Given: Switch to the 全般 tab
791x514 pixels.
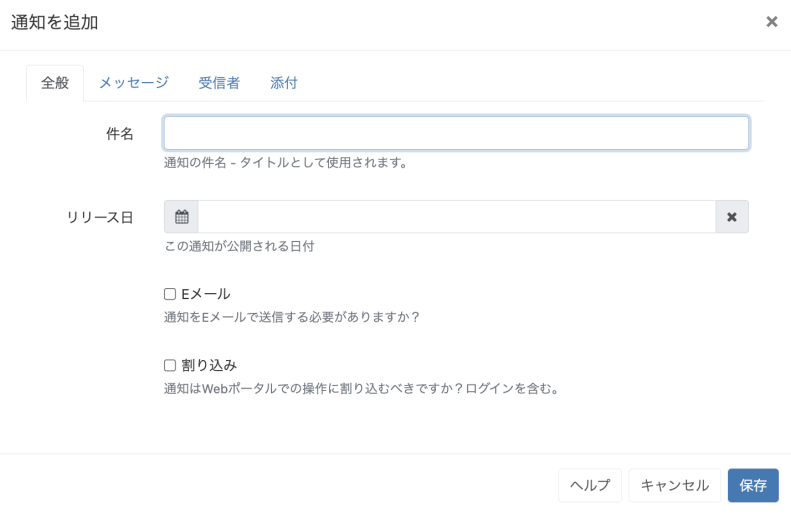Looking at the screenshot, I should point(55,83).
